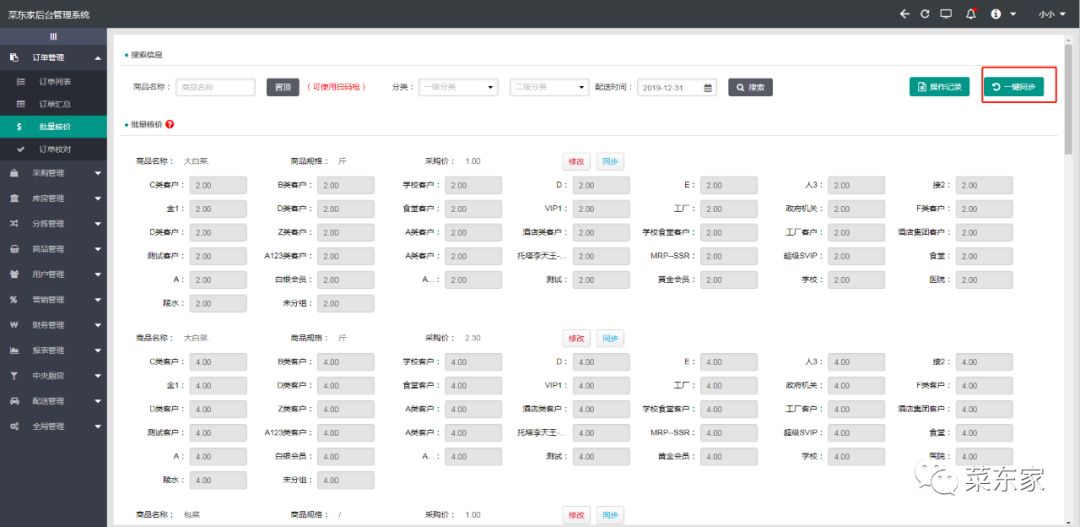Click the back arrow icon in the header
This screenshot has height=527, width=1080.
(904, 14)
